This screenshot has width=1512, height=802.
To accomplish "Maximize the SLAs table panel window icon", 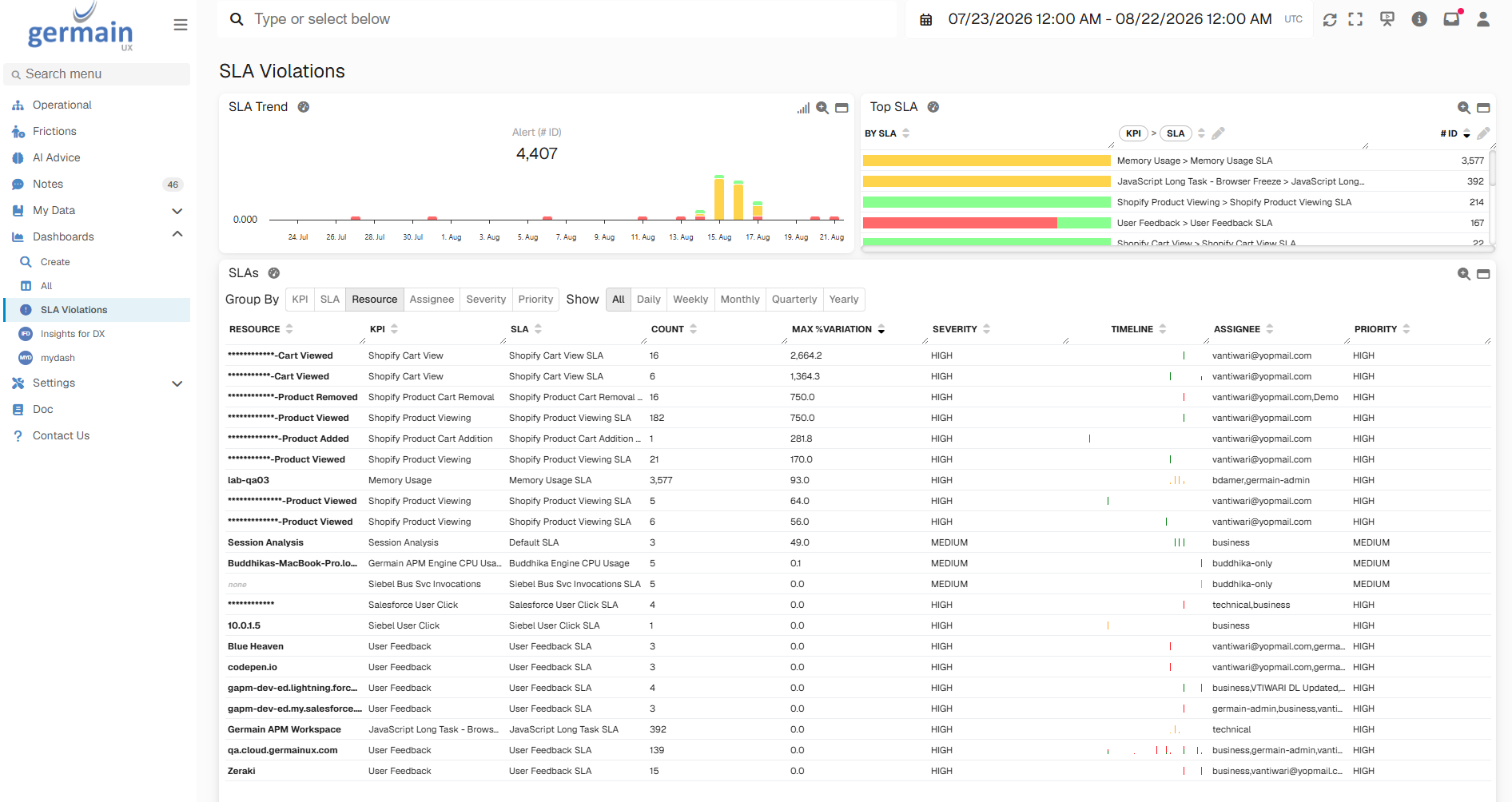I will pos(1483,274).
